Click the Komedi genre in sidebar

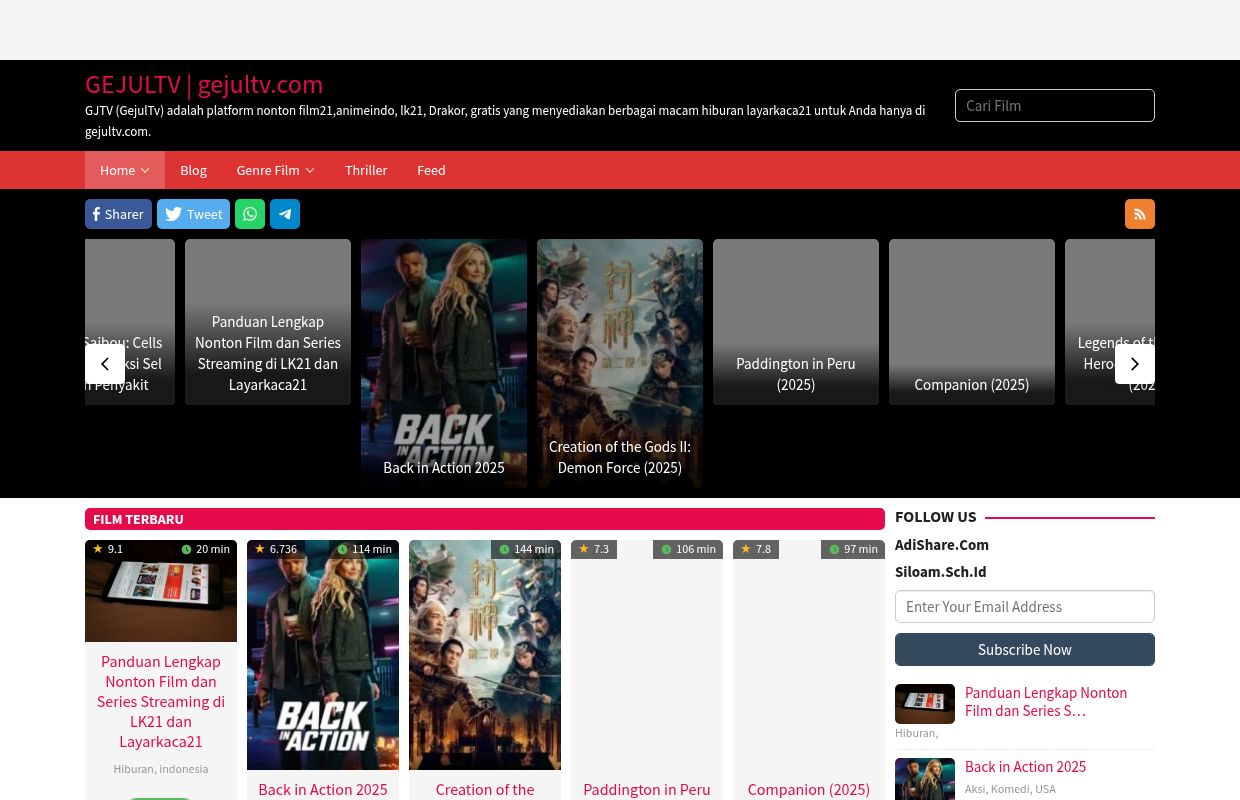pos(1011,789)
